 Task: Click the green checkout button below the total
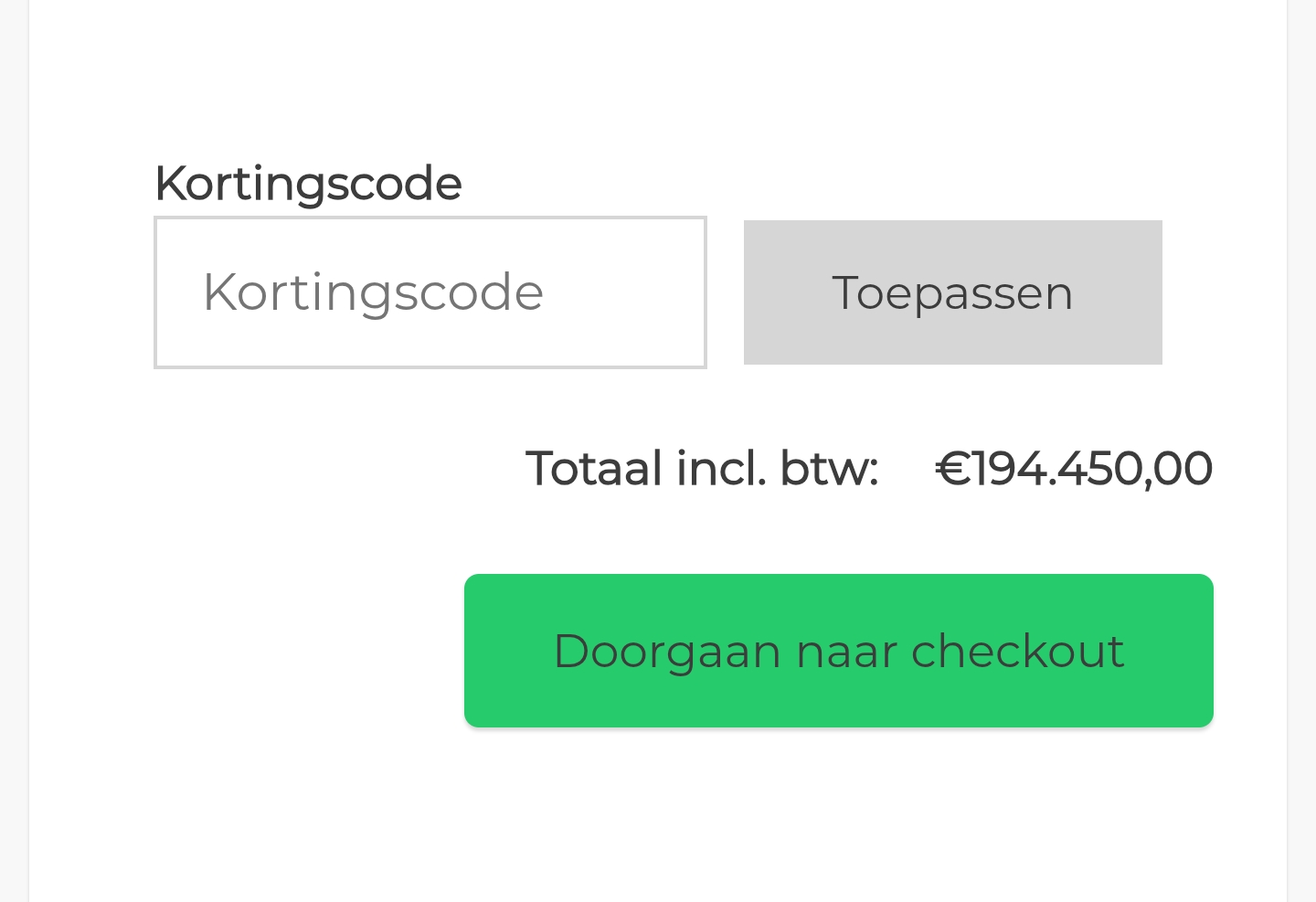point(838,651)
